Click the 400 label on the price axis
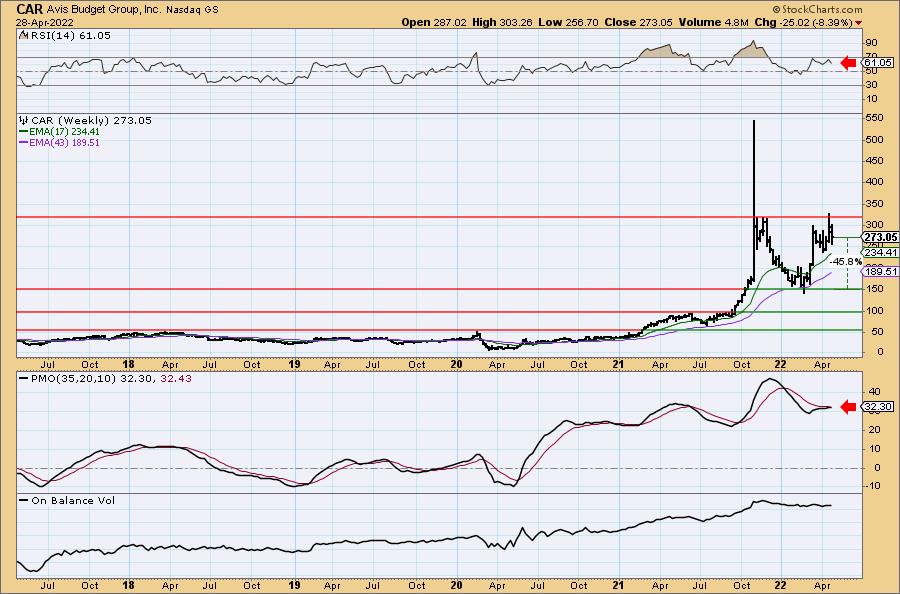900x594 pixels. (874, 181)
